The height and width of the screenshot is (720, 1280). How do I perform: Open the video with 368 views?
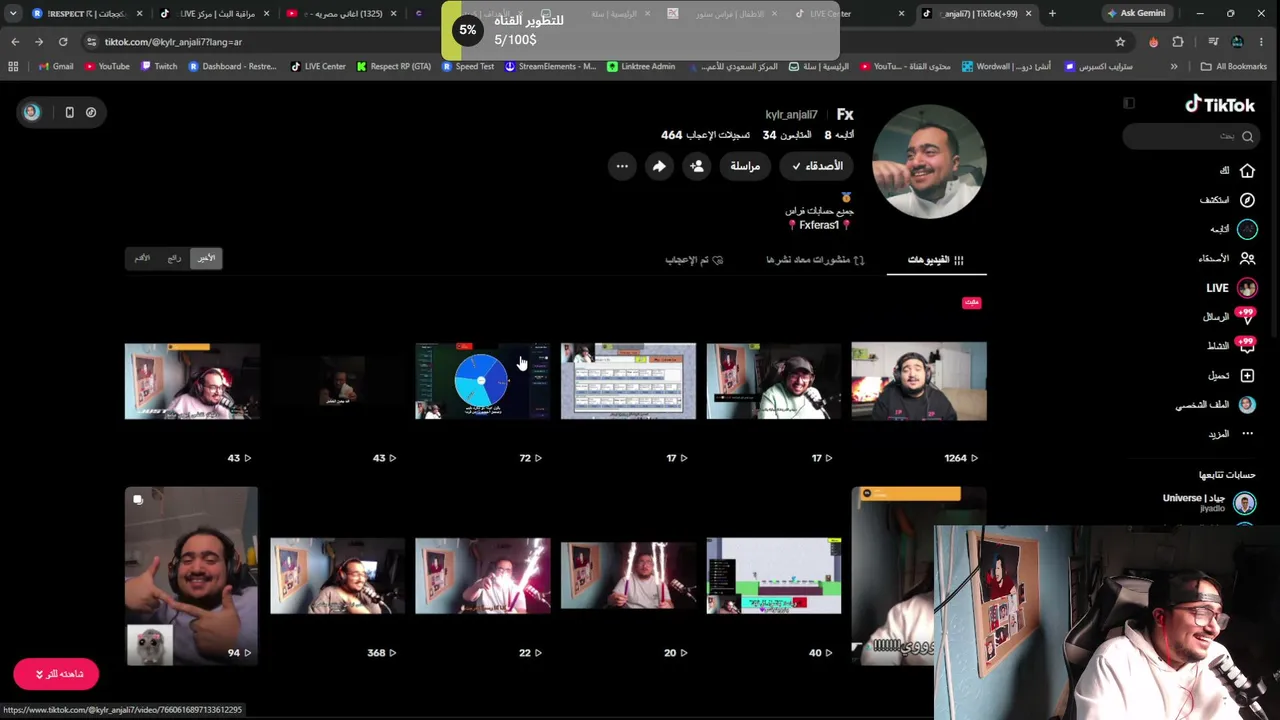pos(337,576)
